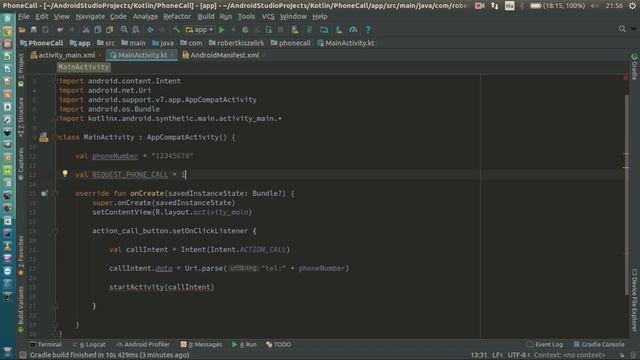Click the override gutter icon beside onCreate

(44, 193)
